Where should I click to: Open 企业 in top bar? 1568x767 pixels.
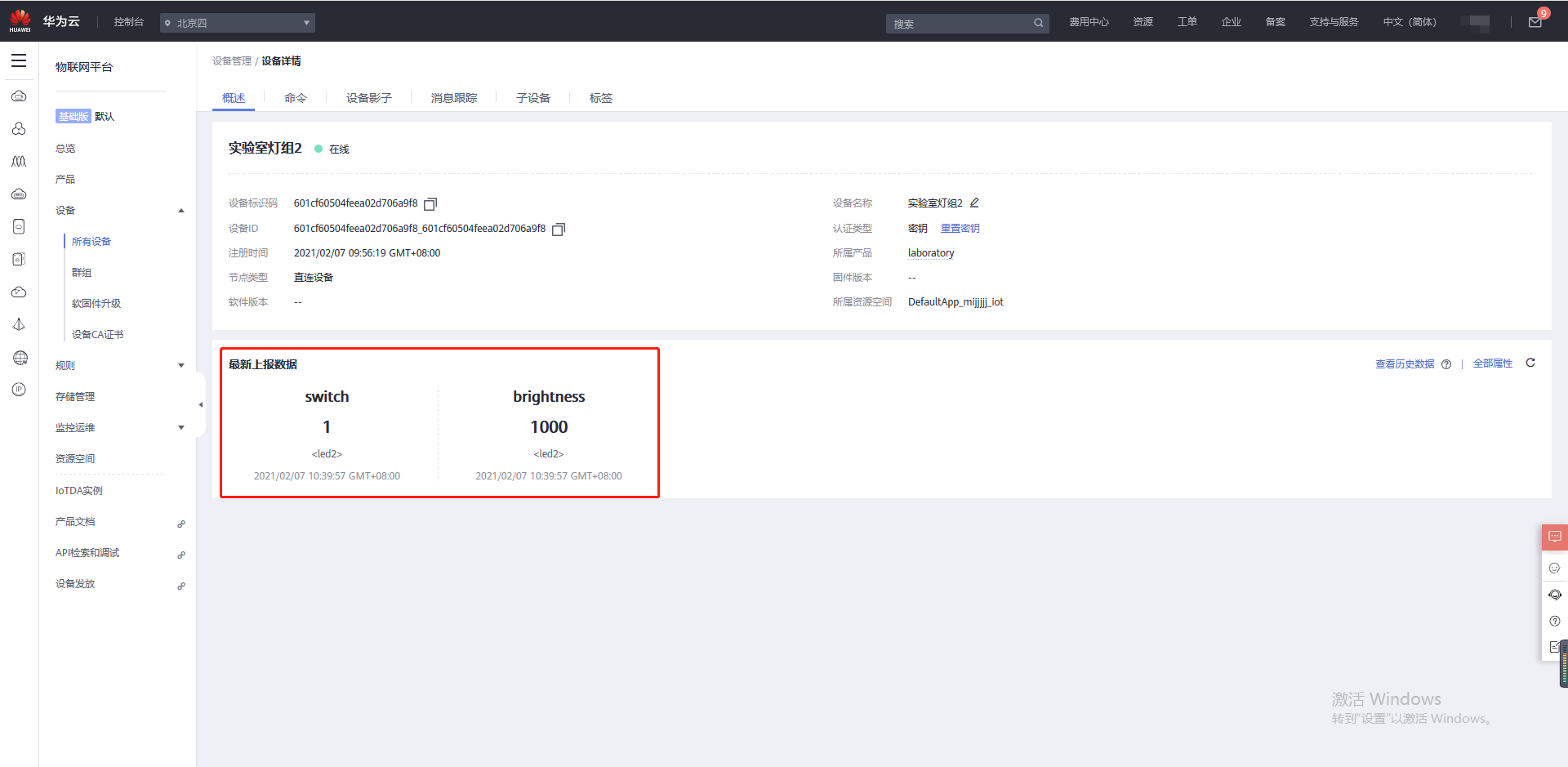click(x=1232, y=22)
